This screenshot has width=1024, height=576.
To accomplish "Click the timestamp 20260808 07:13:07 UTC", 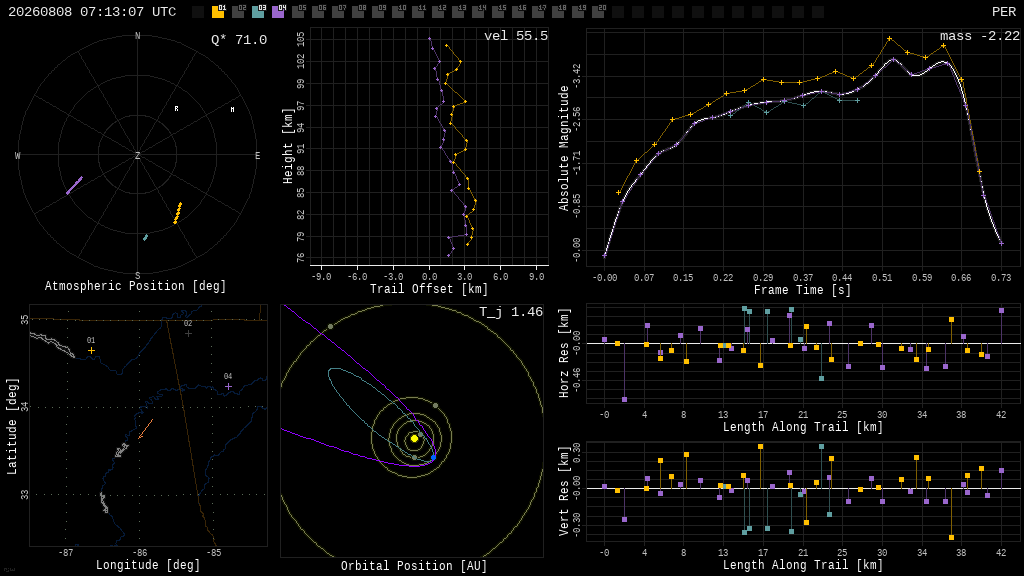I will [92, 12].
